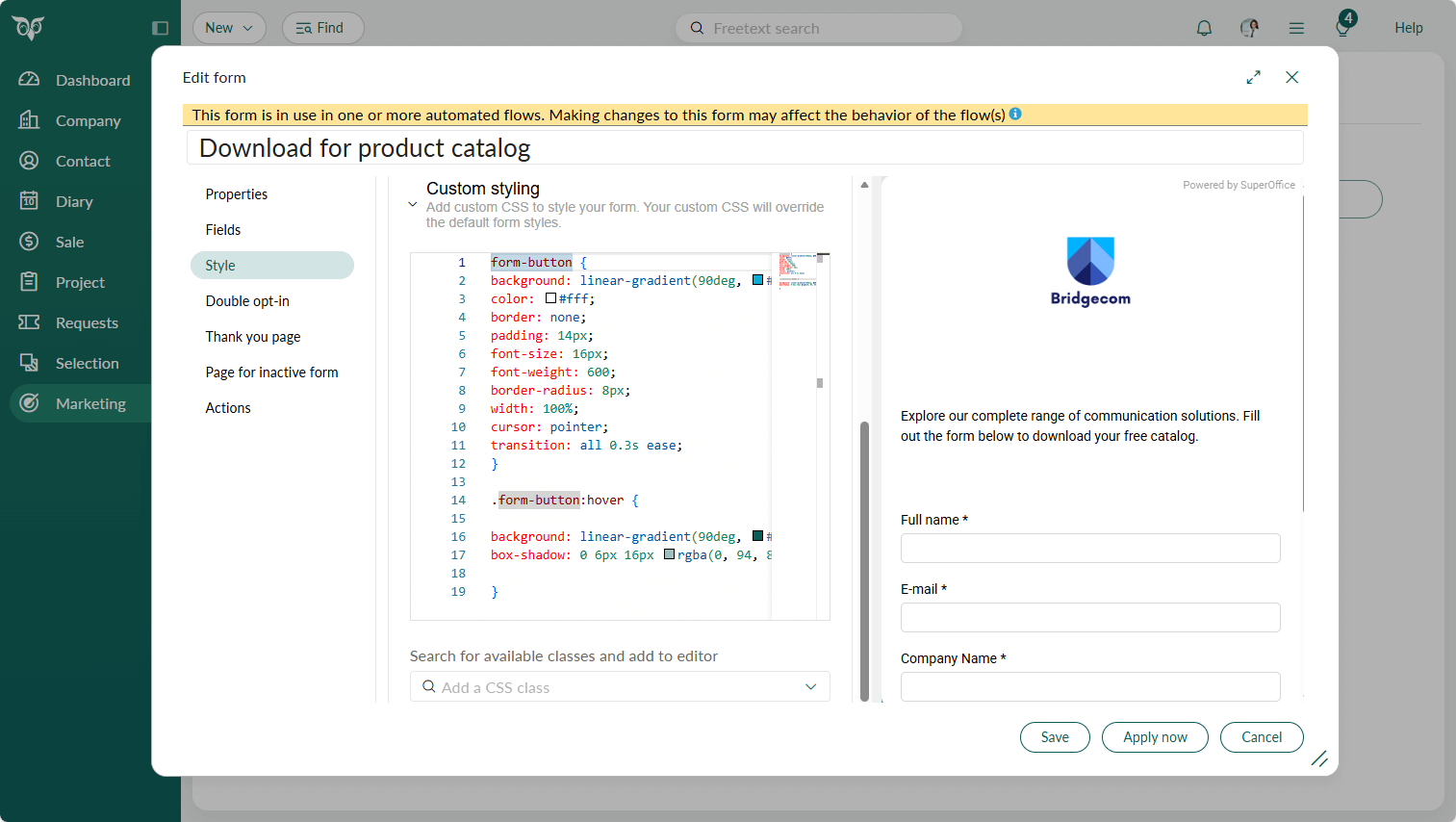
Task: Open the profile avatar menu
Action: (1248, 28)
